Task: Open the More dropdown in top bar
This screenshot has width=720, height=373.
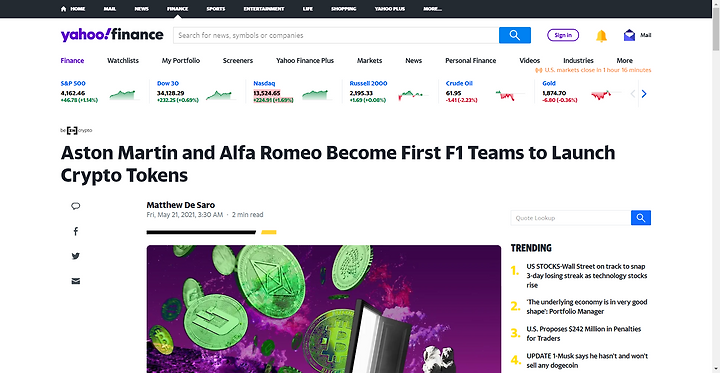Action: [x=433, y=9]
